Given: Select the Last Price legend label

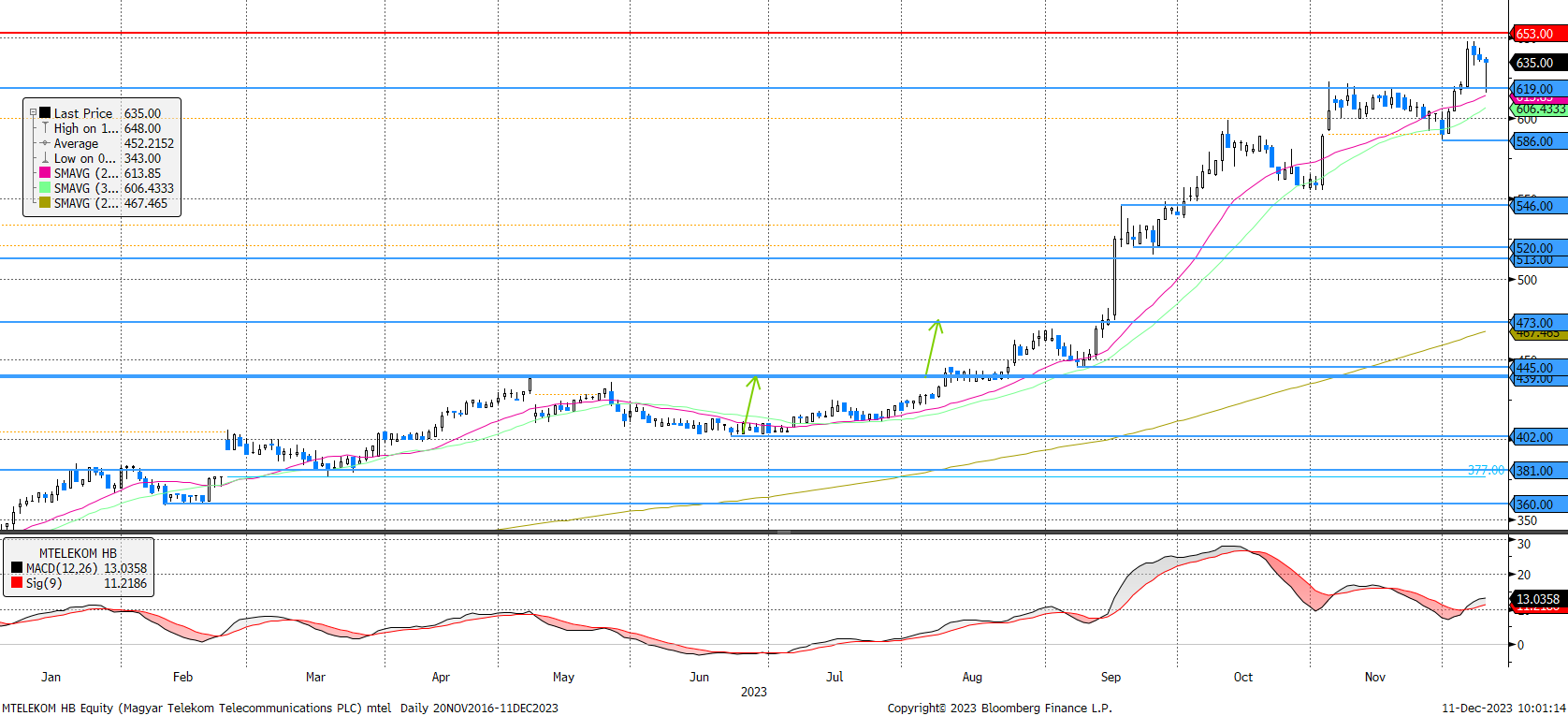Looking at the screenshot, I should point(83,113).
